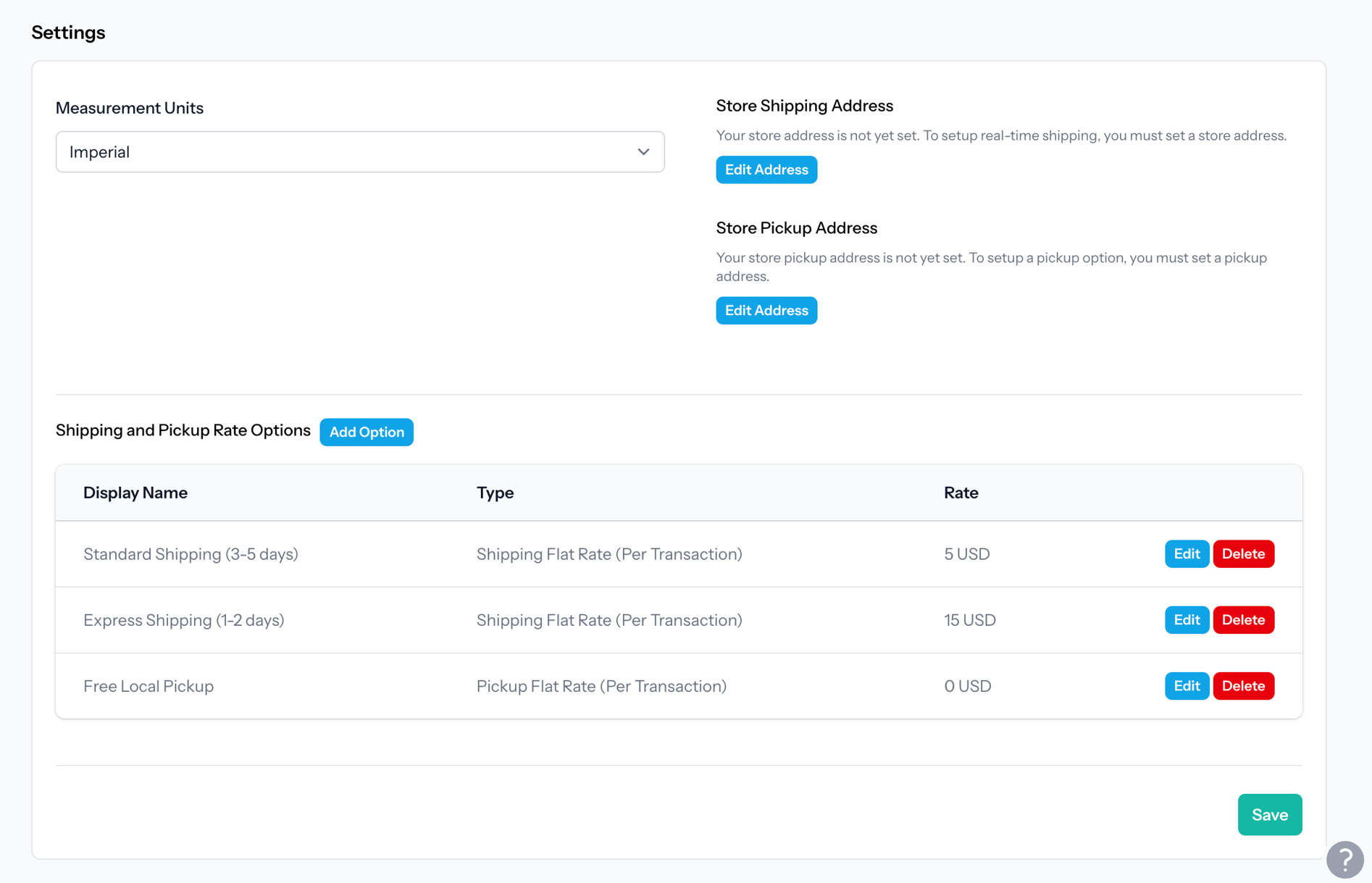Save the settings changes
Image resolution: width=1372 pixels, height=883 pixels.
1269,814
